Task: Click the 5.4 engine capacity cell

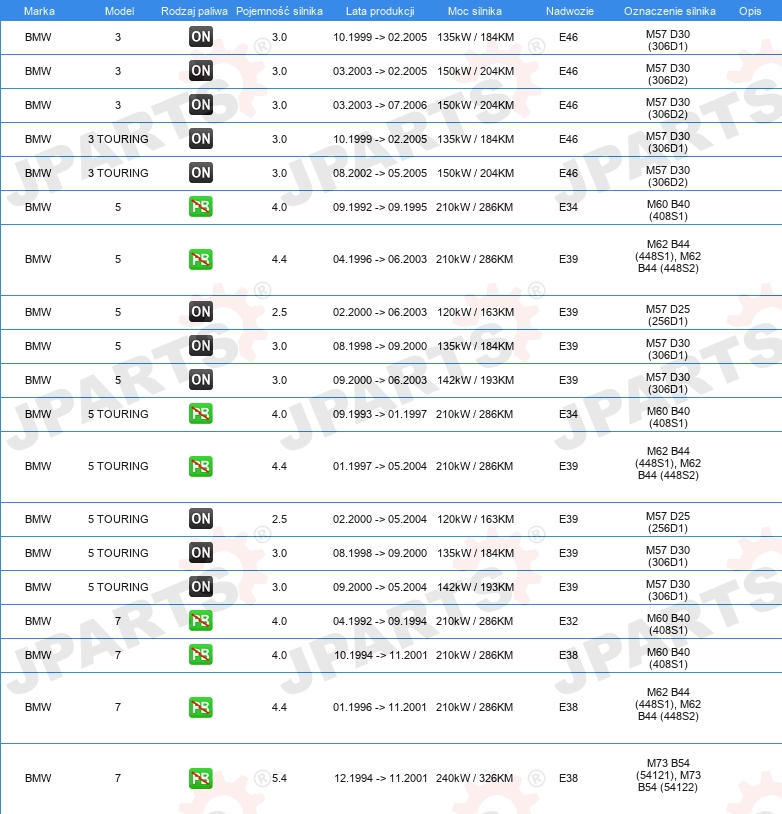Action: pos(279,778)
